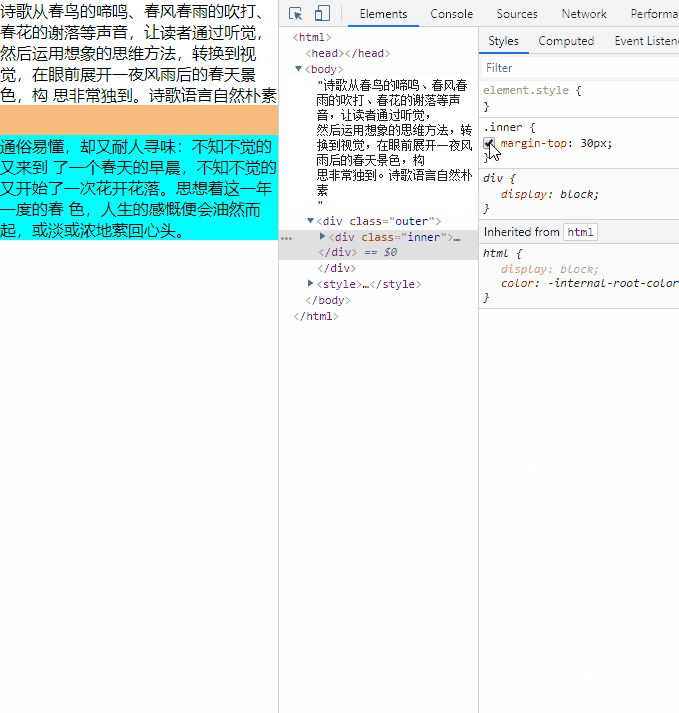This screenshot has width=679, height=713.
Task: Collapse the body element node
Action: tap(298, 69)
